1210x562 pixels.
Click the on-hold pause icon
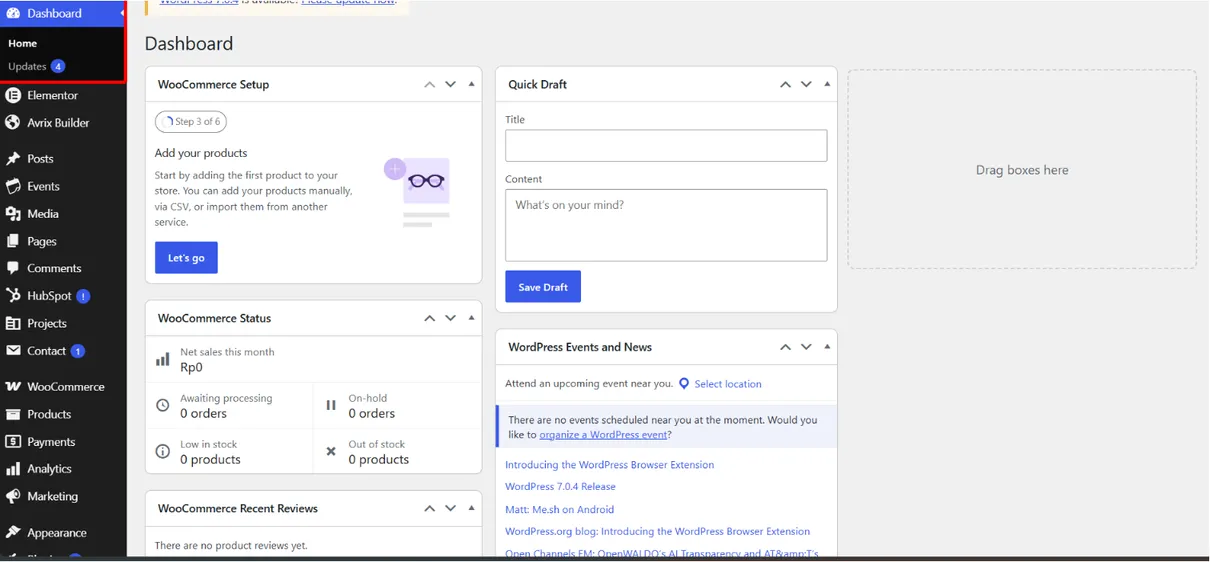(x=331, y=405)
